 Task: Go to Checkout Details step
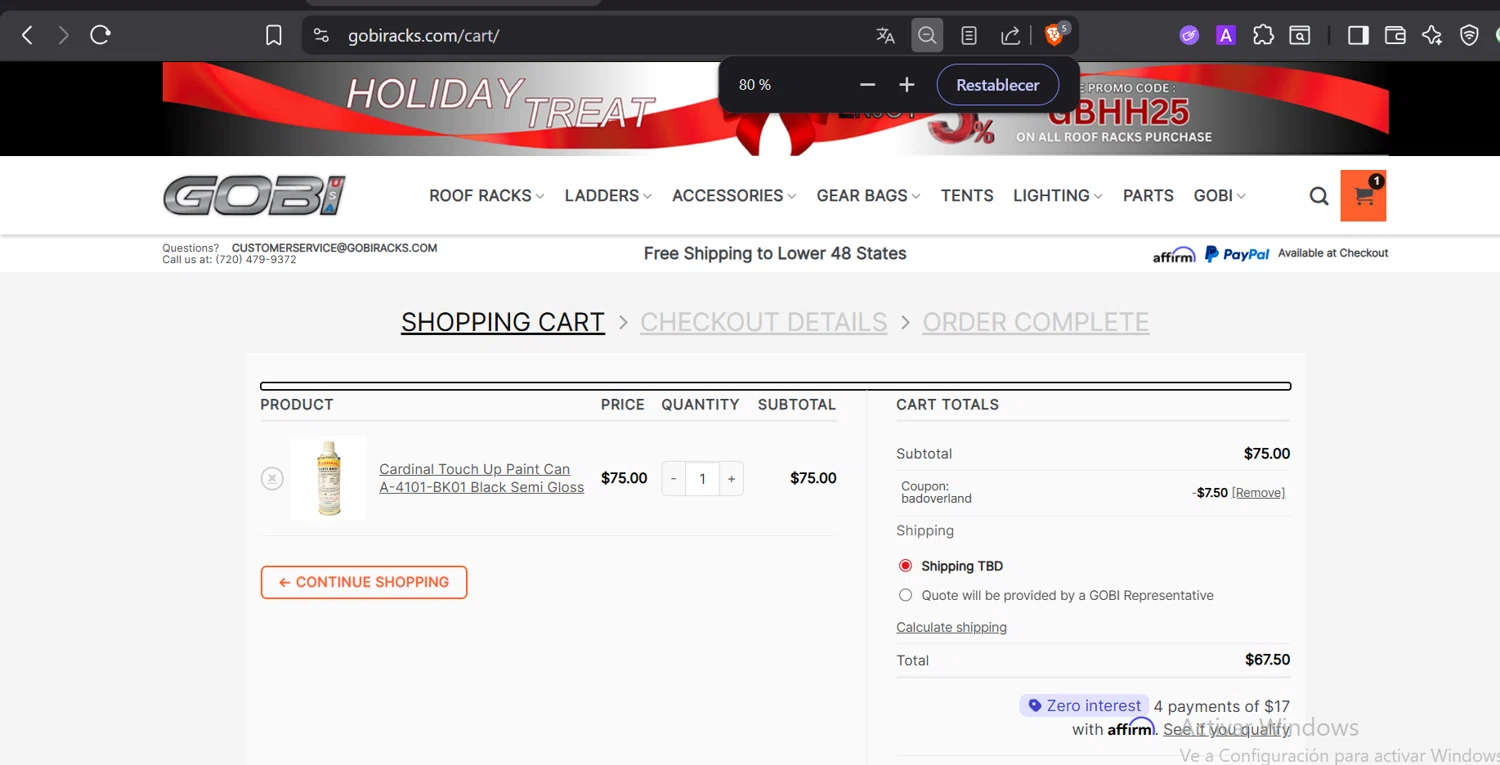pos(764,322)
